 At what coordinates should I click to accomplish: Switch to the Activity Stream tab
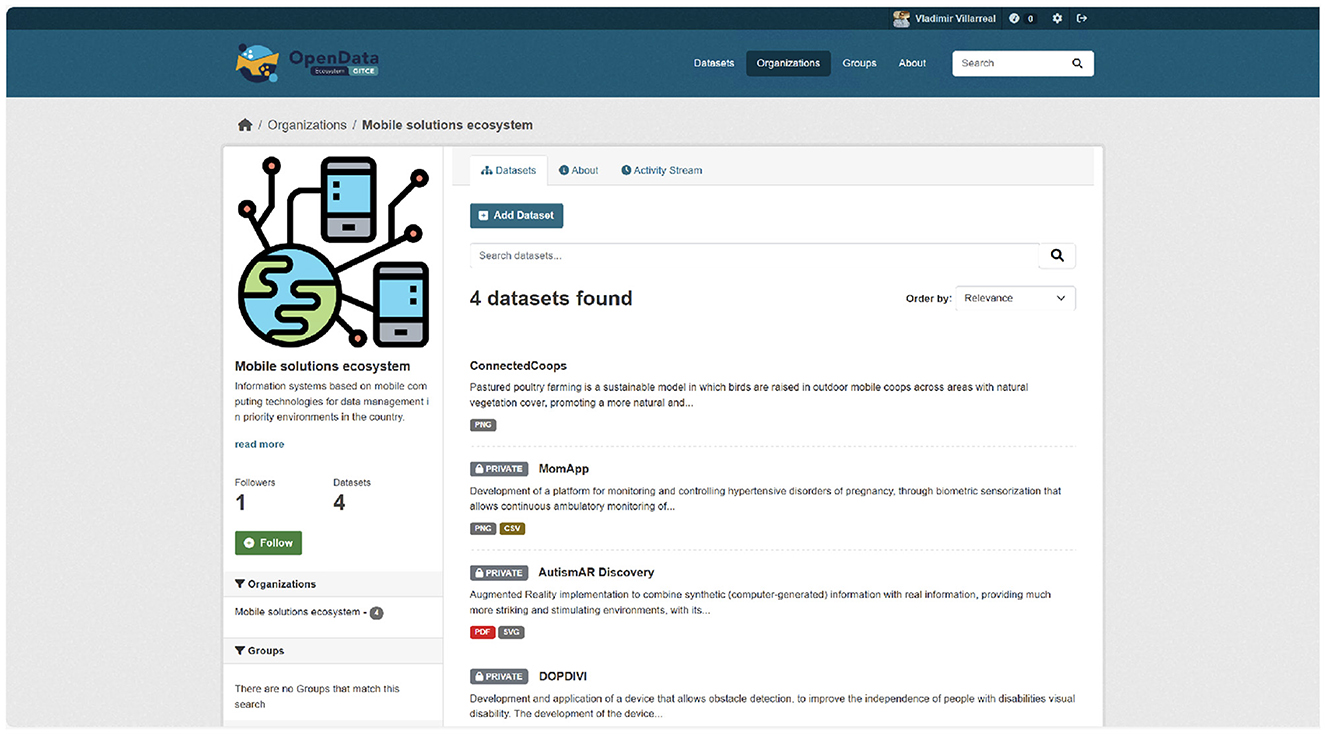point(661,171)
